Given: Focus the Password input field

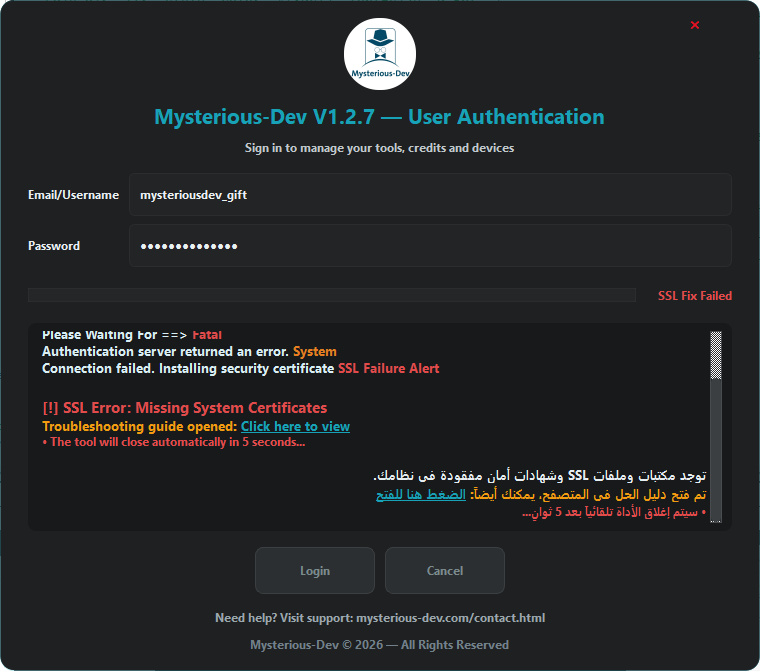Looking at the screenshot, I should coord(430,245).
